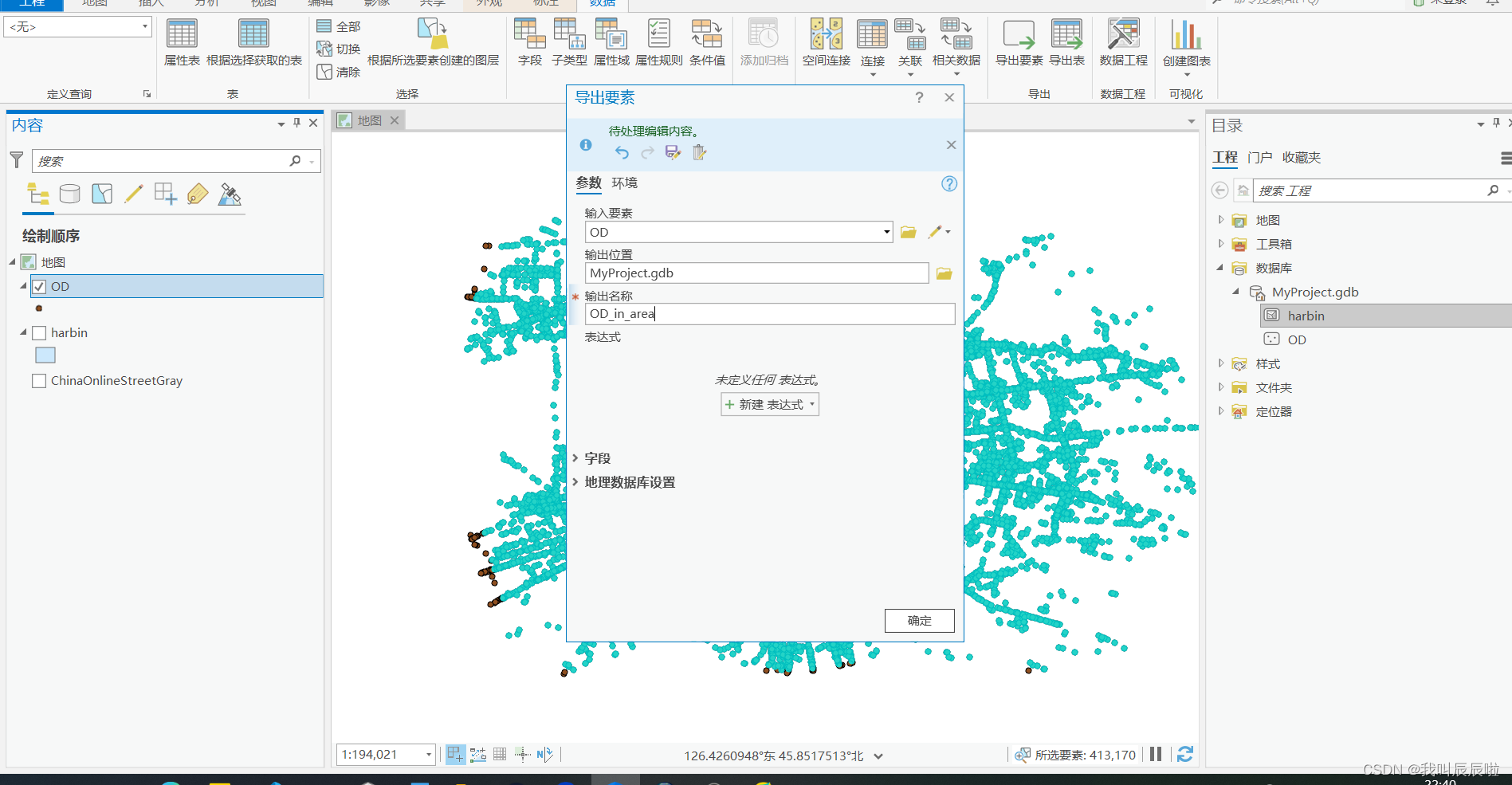Click List By Editing pencil icon
The height and width of the screenshot is (785, 1512).
(x=134, y=194)
